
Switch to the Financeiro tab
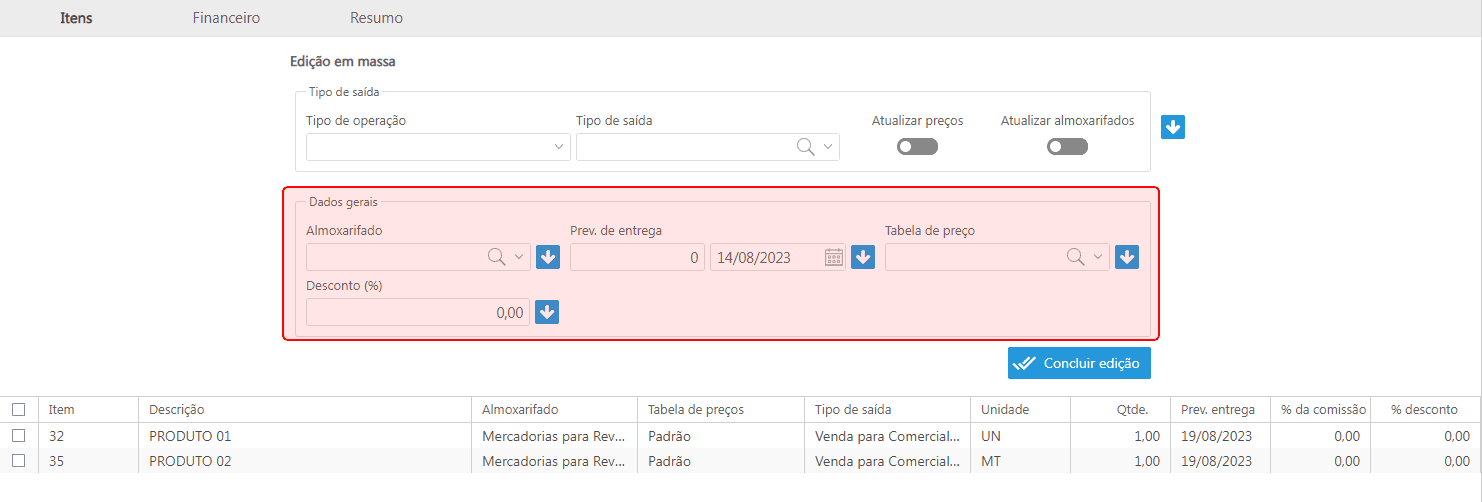[226, 18]
